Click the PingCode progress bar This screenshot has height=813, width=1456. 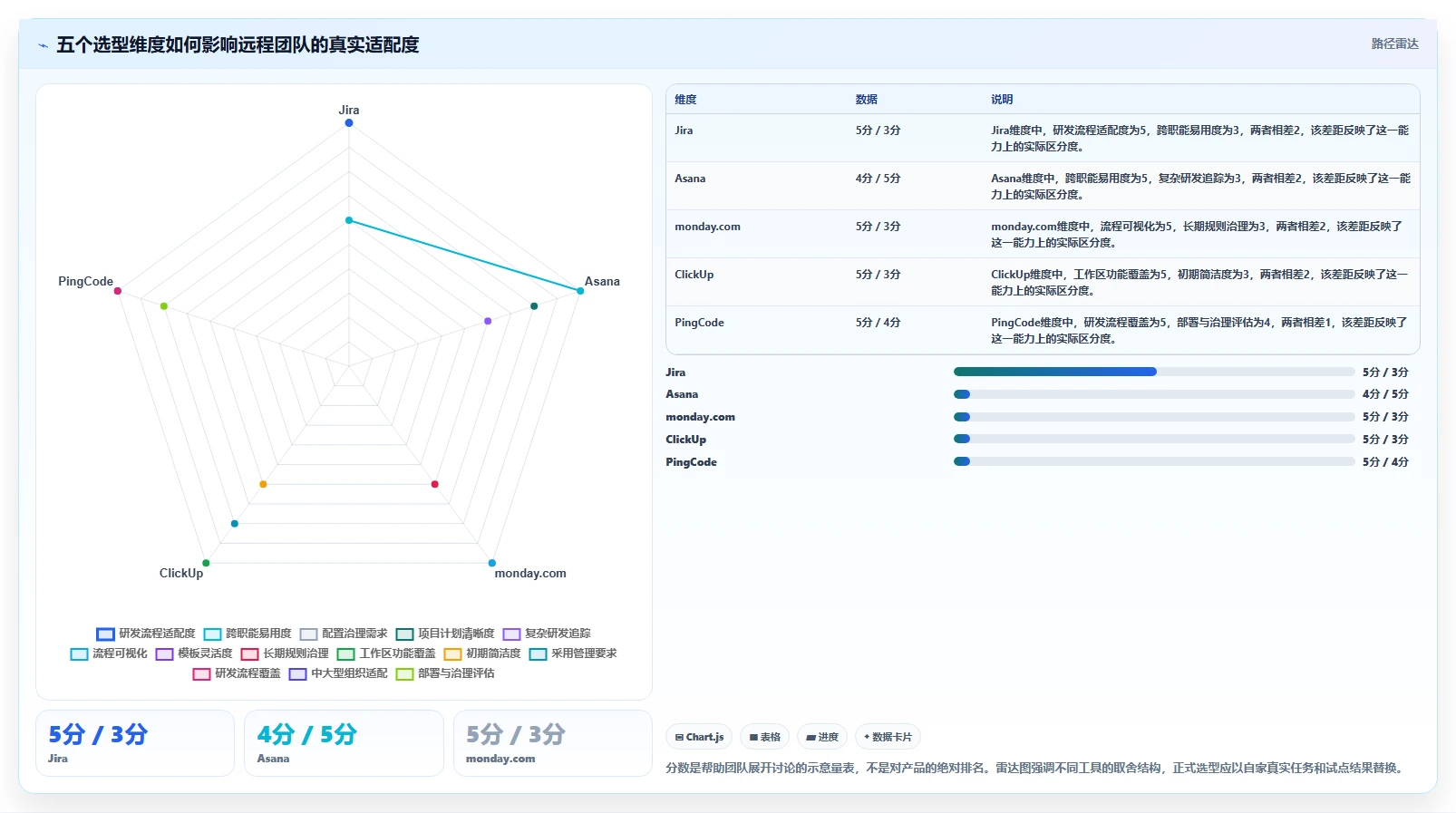click(1154, 461)
